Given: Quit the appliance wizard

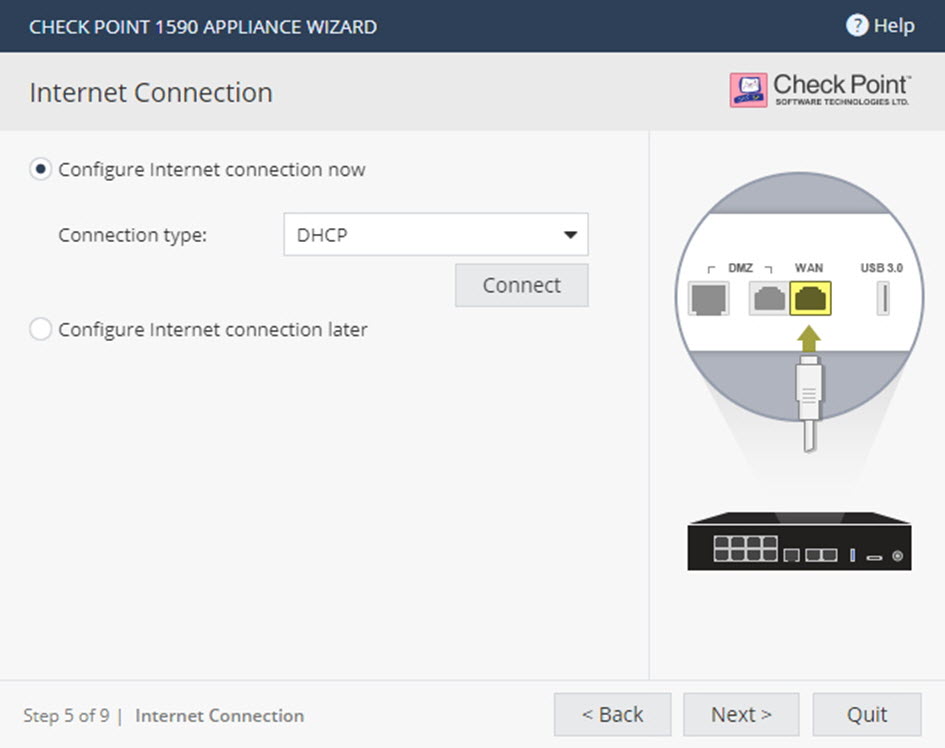Looking at the screenshot, I should (x=867, y=714).
